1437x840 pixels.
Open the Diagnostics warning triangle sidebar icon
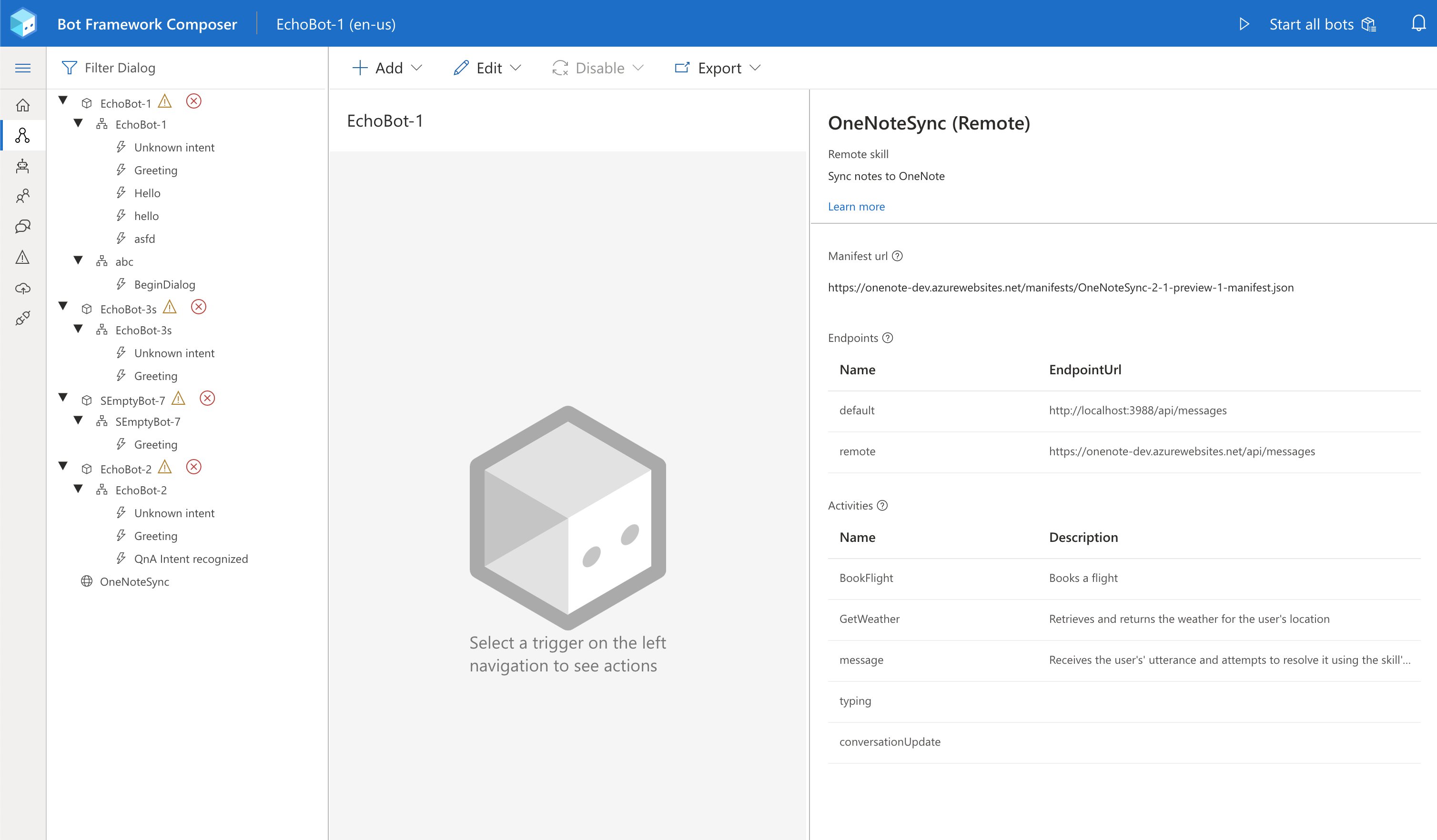23,258
